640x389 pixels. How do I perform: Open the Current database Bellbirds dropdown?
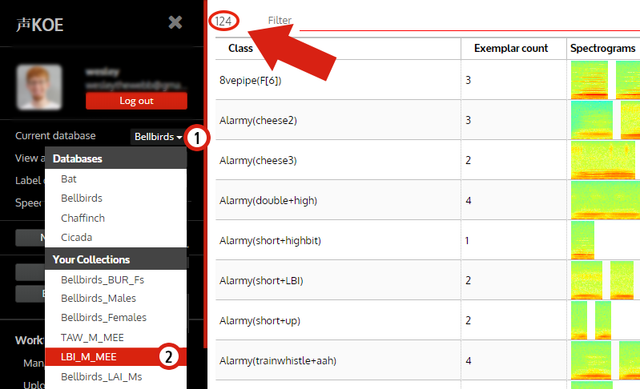(158, 137)
